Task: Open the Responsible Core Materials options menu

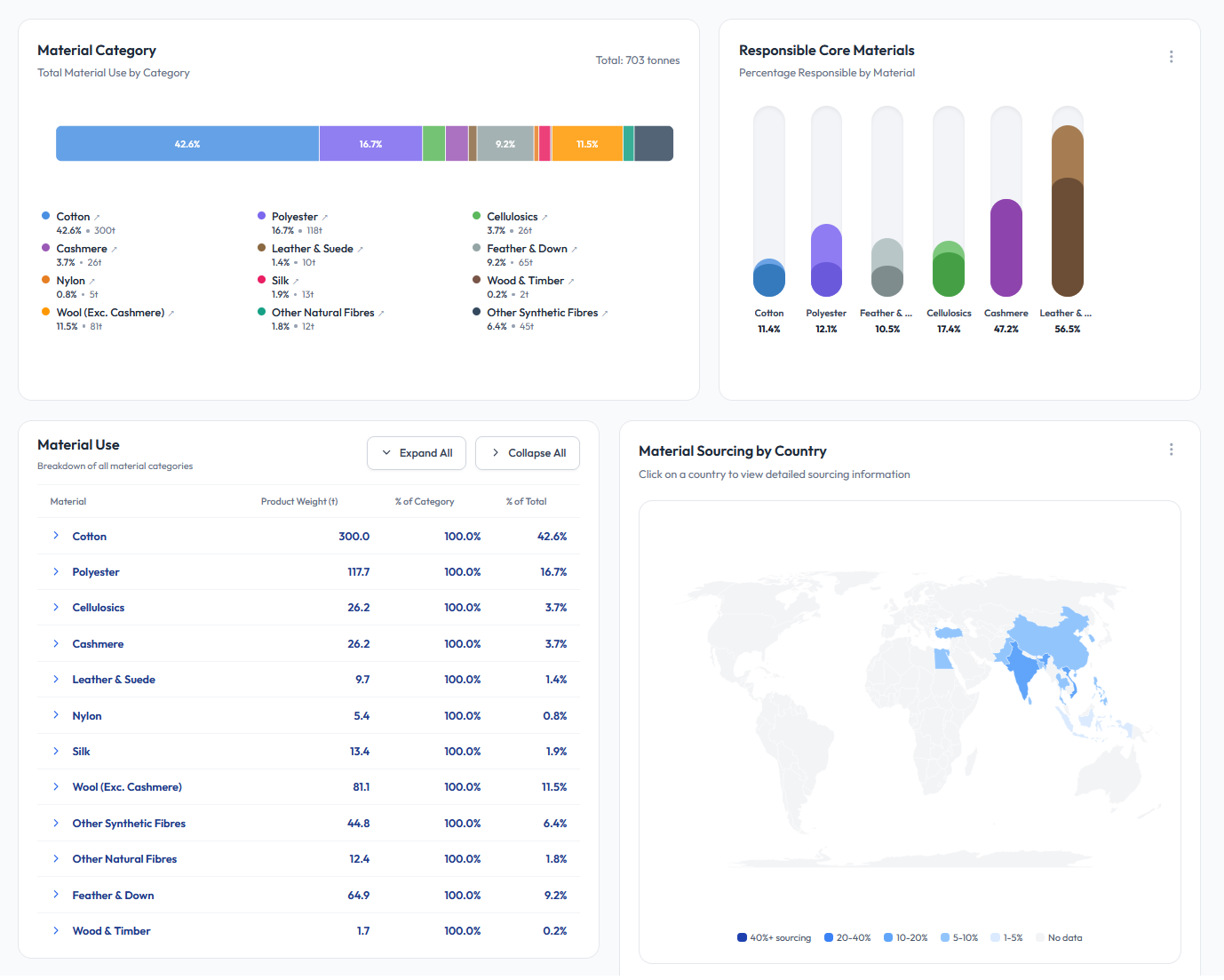Action: coord(1171,57)
